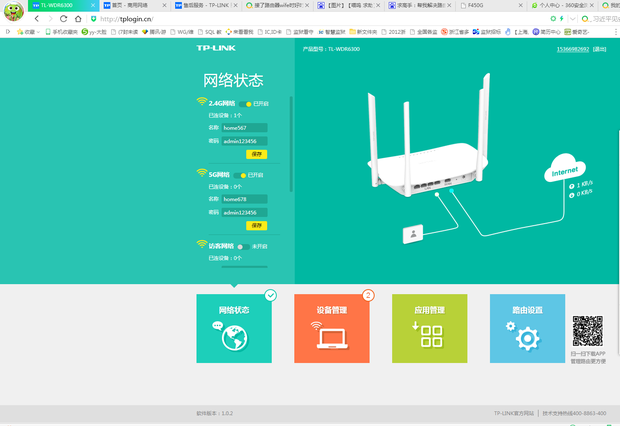Image resolution: width=620 pixels, height=426 pixels.
Task: Edit the 5G password field
Action: pyautogui.click(x=244, y=212)
